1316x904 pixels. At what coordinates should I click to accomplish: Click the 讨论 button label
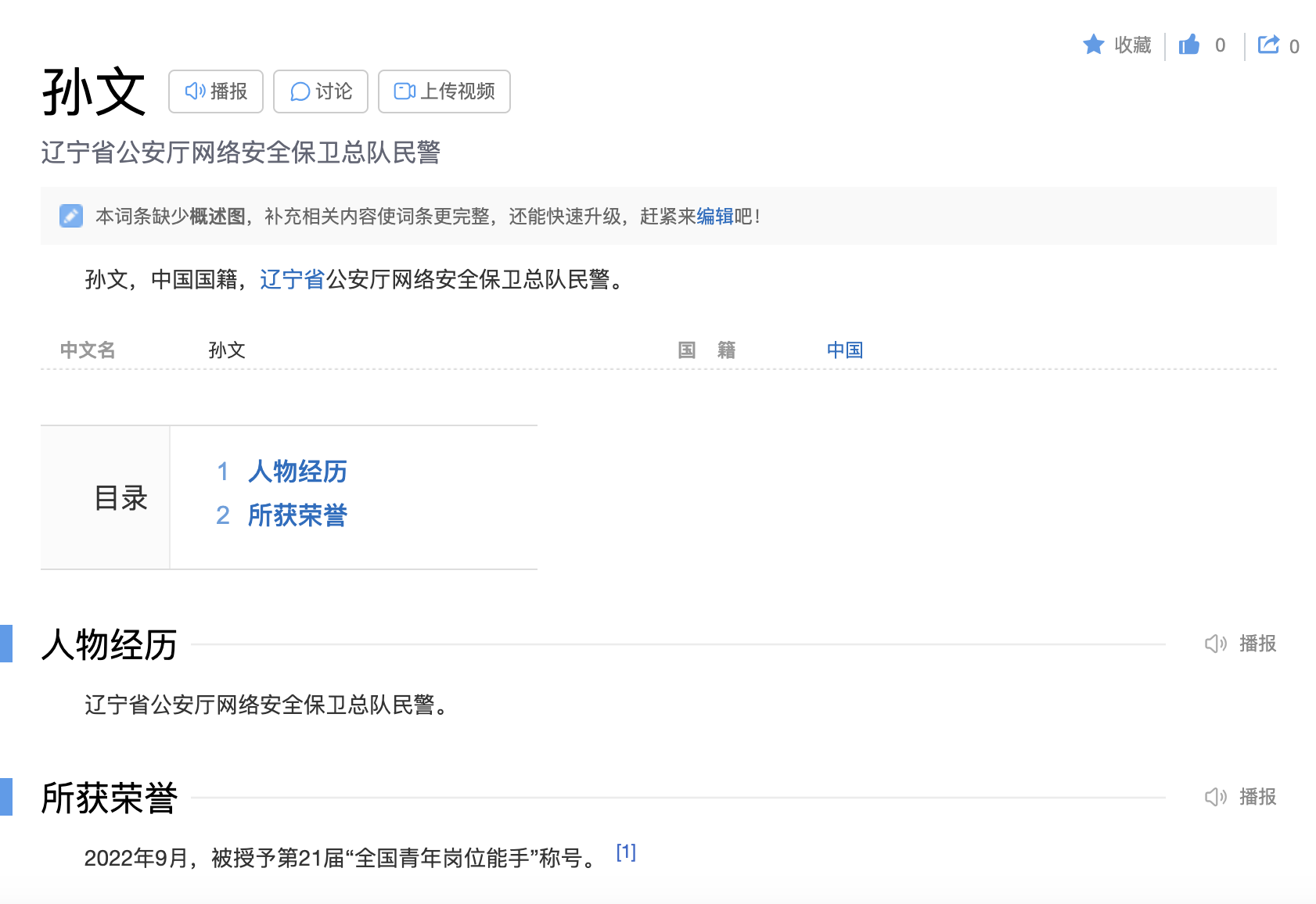[x=334, y=91]
